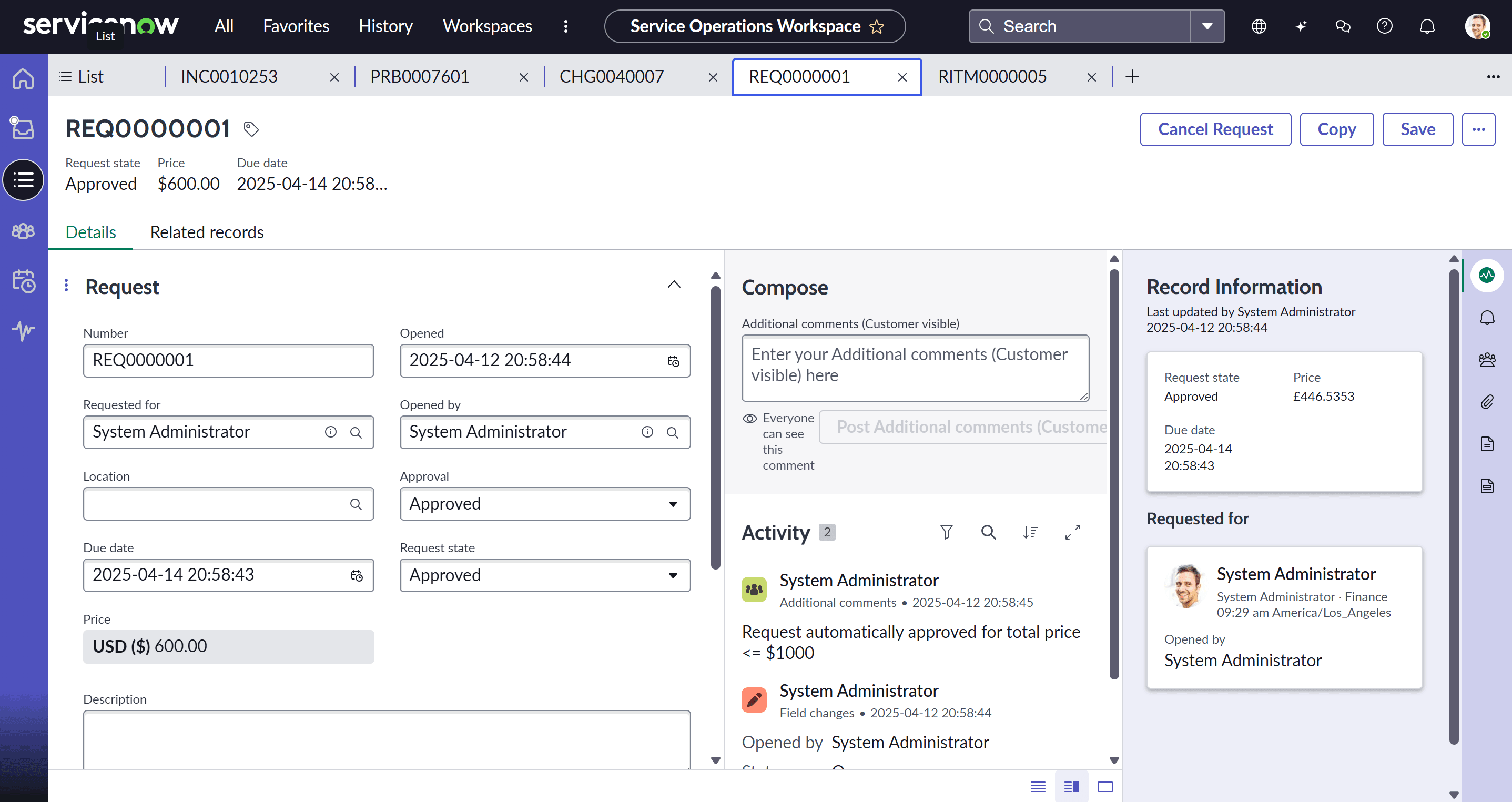Open Home from the left navigation rail
Image resolution: width=1512 pixels, height=802 pixels.
click(24, 77)
